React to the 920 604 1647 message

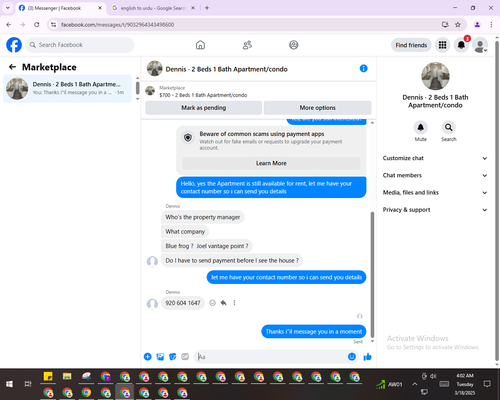point(212,303)
